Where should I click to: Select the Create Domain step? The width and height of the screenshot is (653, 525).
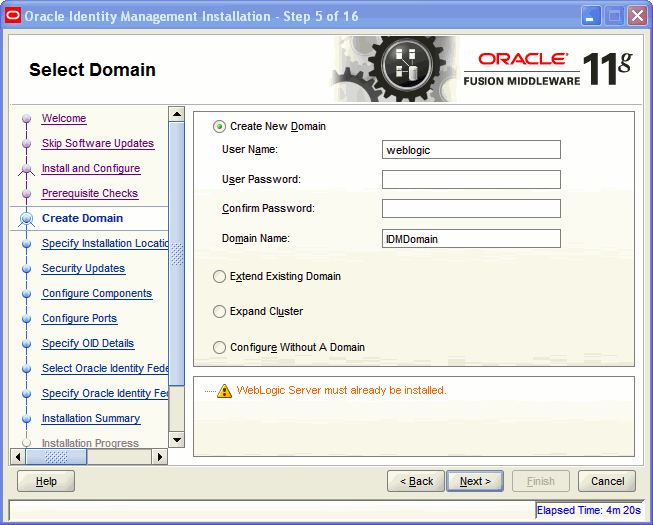pos(82,218)
